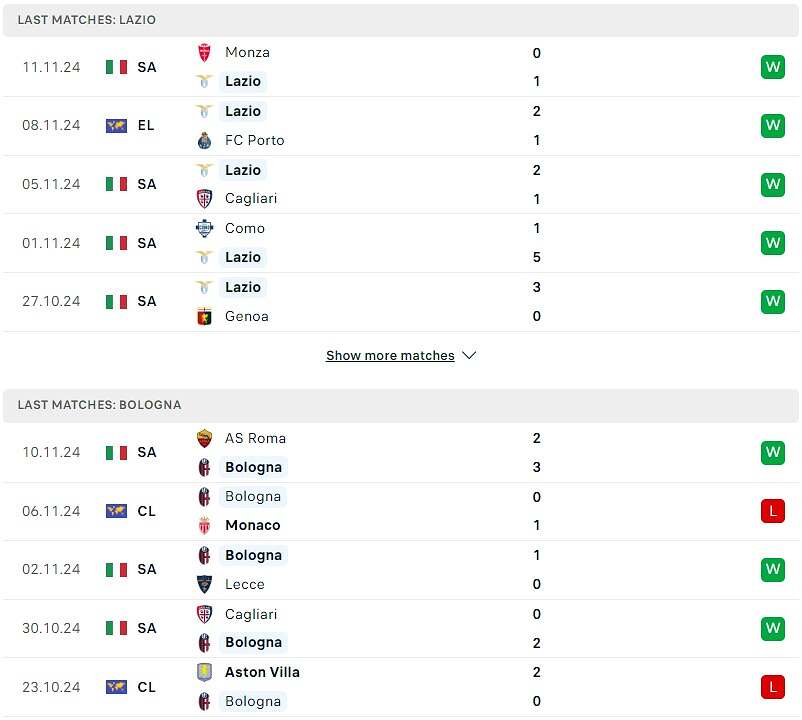Click the Como team logo
Viewport: 802px width, 720px height.
204,228
